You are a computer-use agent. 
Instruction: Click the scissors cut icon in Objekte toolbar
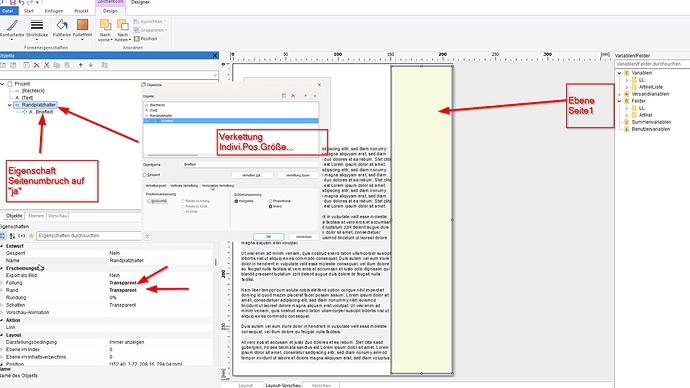click(x=47, y=65)
